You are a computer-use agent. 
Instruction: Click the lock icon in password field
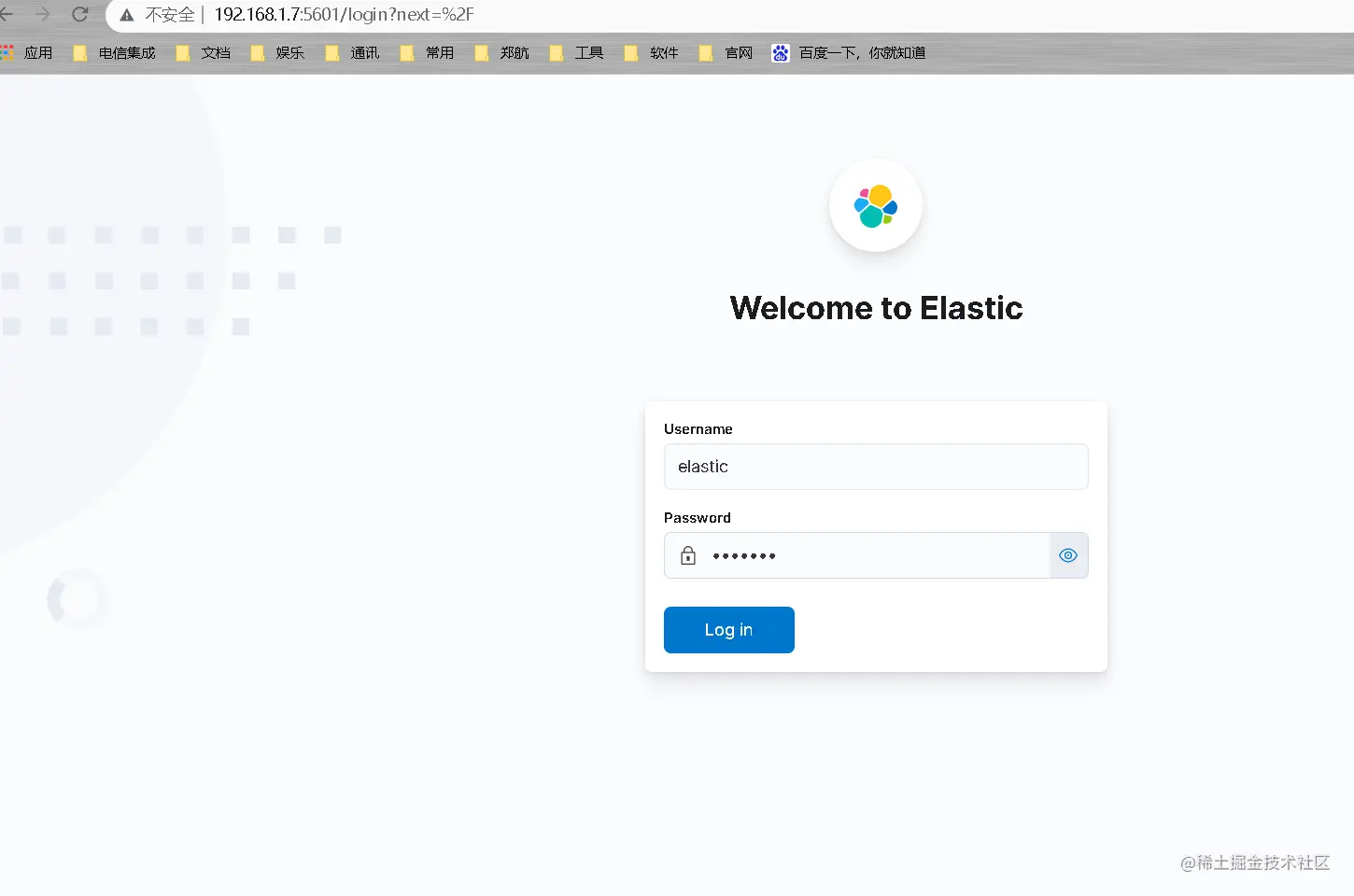688,555
